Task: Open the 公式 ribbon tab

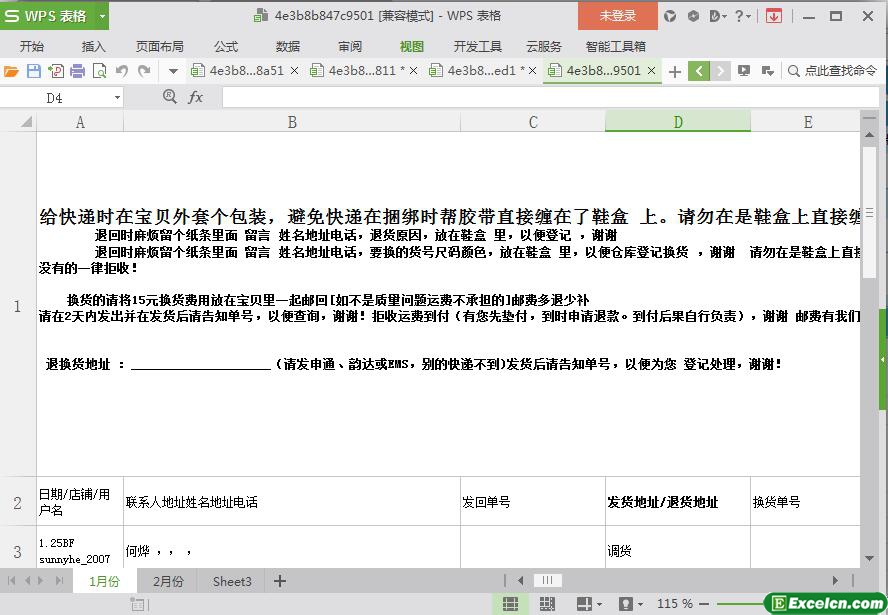Action: click(226, 46)
